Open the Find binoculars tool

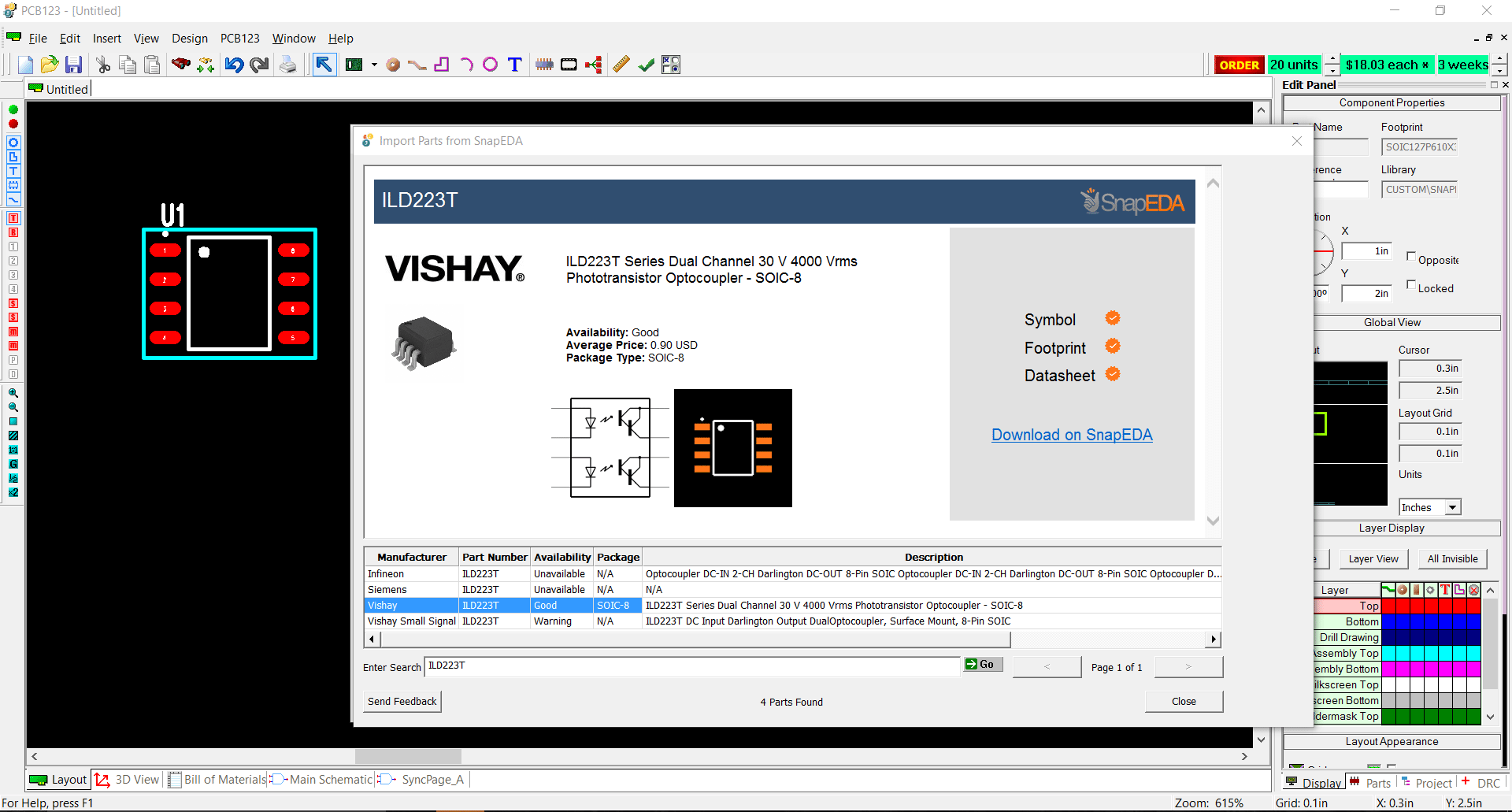tap(181, 64)
